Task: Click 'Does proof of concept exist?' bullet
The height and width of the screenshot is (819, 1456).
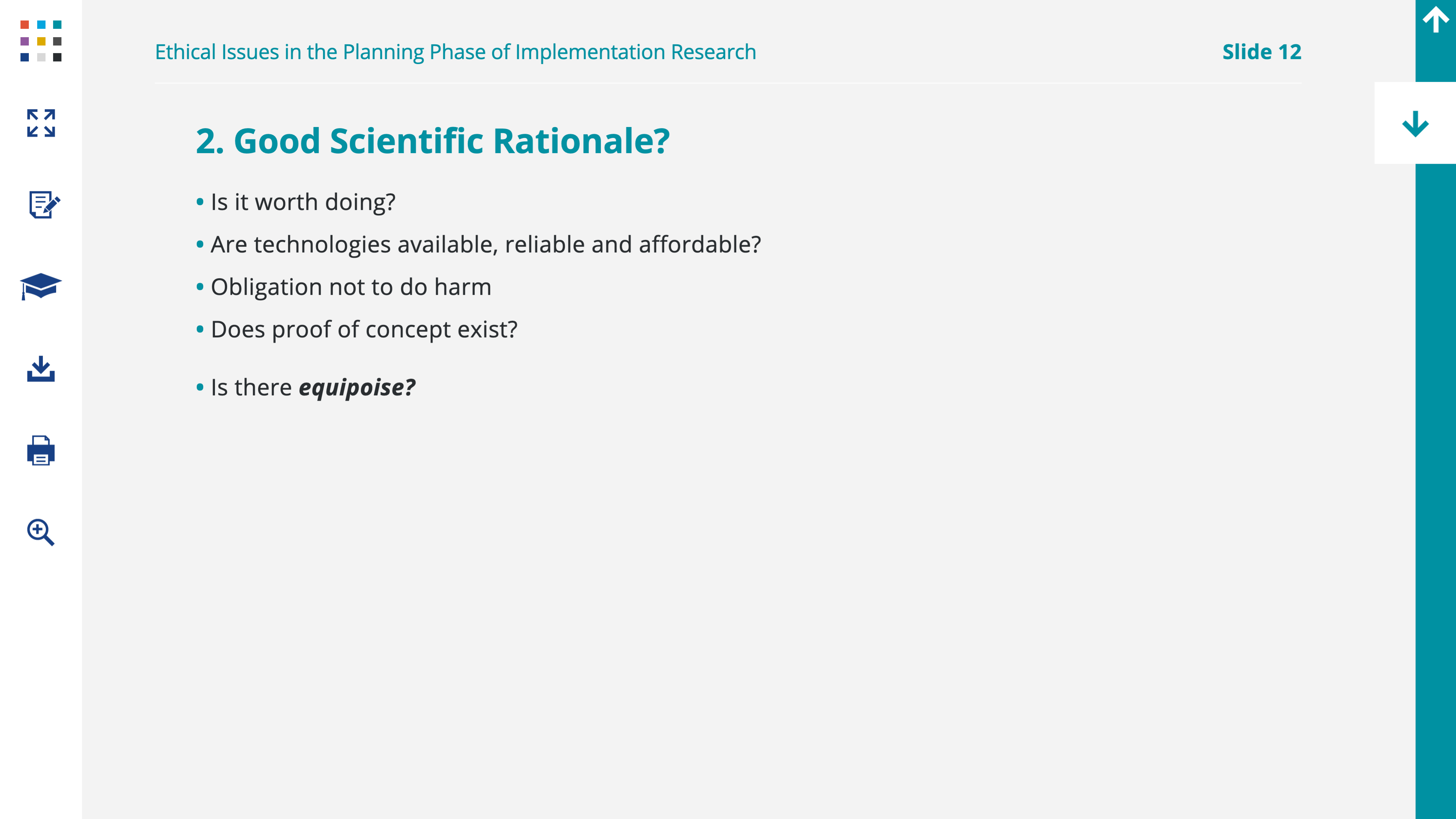Action: [364, 329]
